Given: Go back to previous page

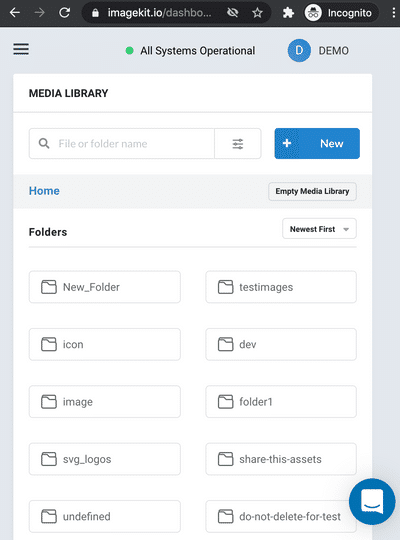Looking at the screenshot, I should (x=15, y=13).
